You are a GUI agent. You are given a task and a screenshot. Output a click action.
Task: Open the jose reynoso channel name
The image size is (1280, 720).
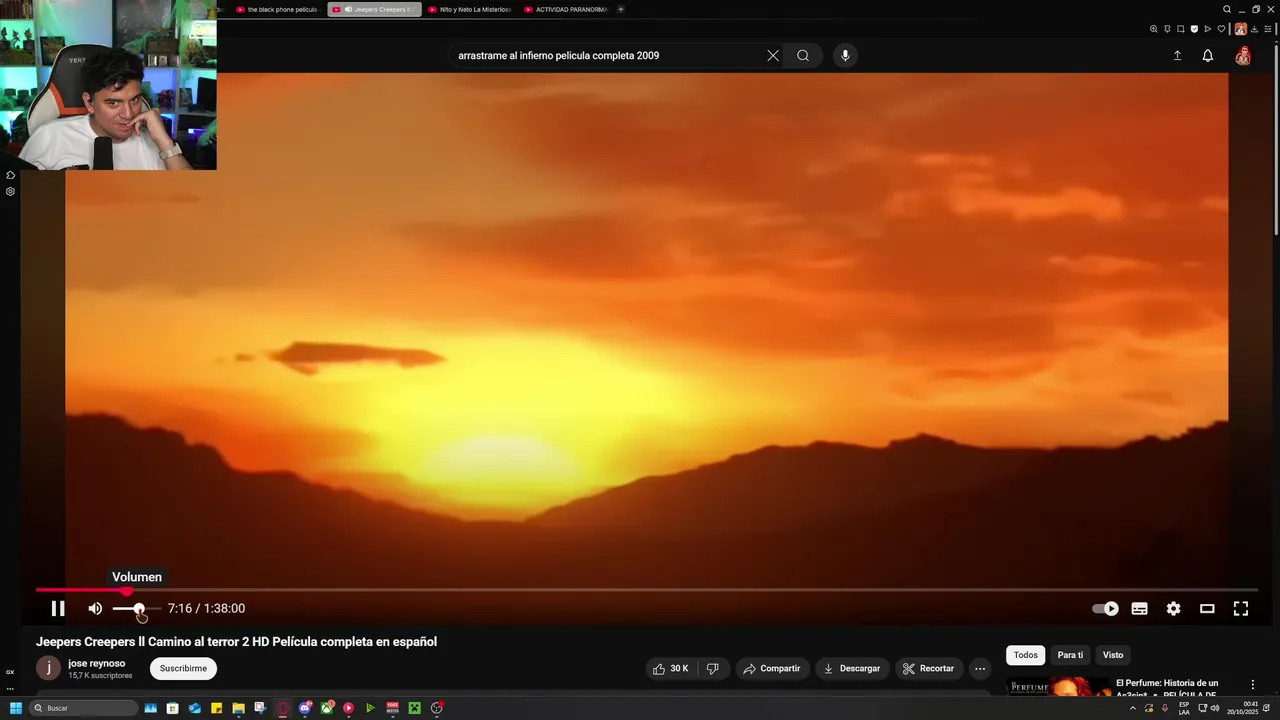click(96, 663)
